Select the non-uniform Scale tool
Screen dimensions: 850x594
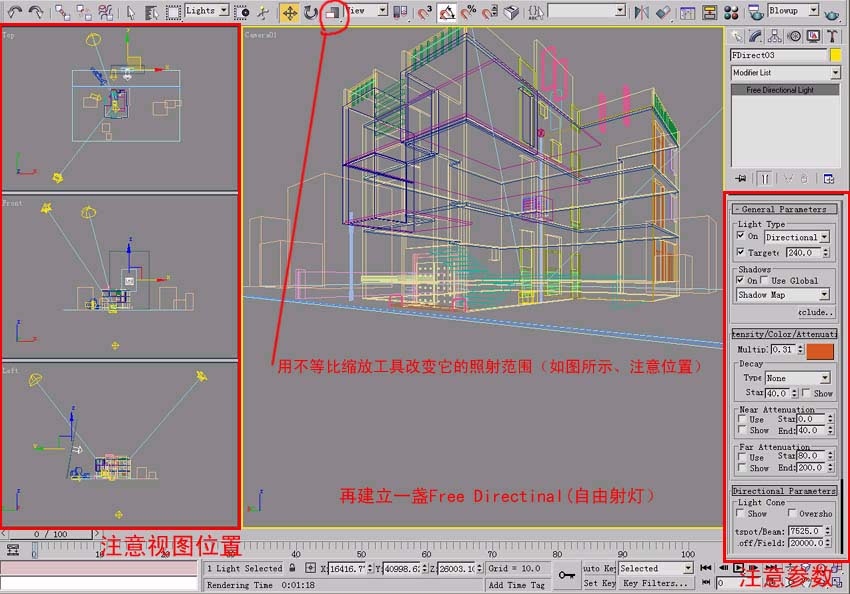pyautogui.click(x=332, y=12)
